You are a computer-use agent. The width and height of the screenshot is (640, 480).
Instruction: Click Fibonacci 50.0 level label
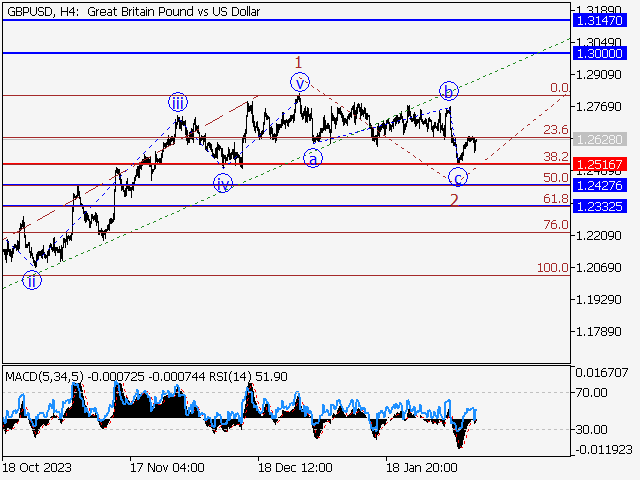click(x=556, y=178)
